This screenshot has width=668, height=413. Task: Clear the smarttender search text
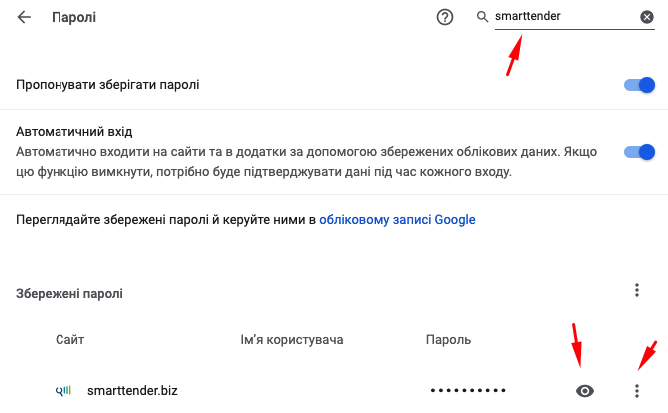647,17
